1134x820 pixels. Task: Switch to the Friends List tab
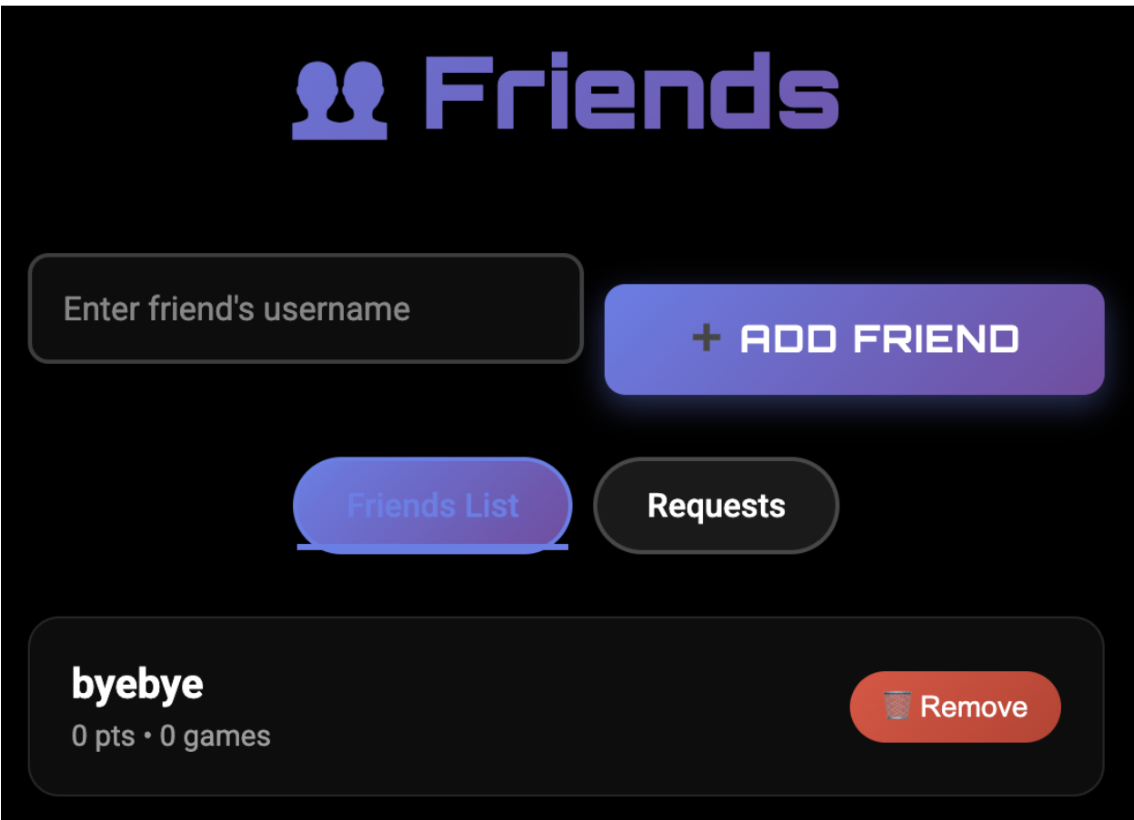tap(432, 505)
